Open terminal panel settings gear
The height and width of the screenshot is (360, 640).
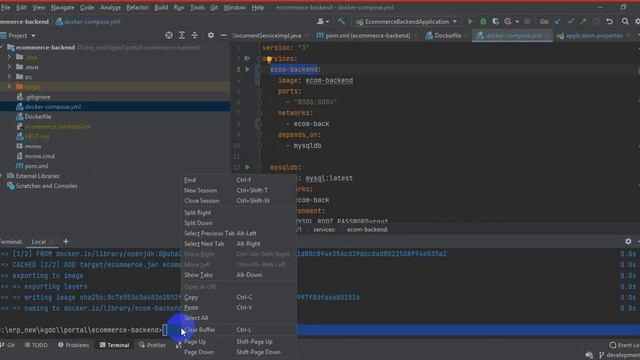[628, 242]
